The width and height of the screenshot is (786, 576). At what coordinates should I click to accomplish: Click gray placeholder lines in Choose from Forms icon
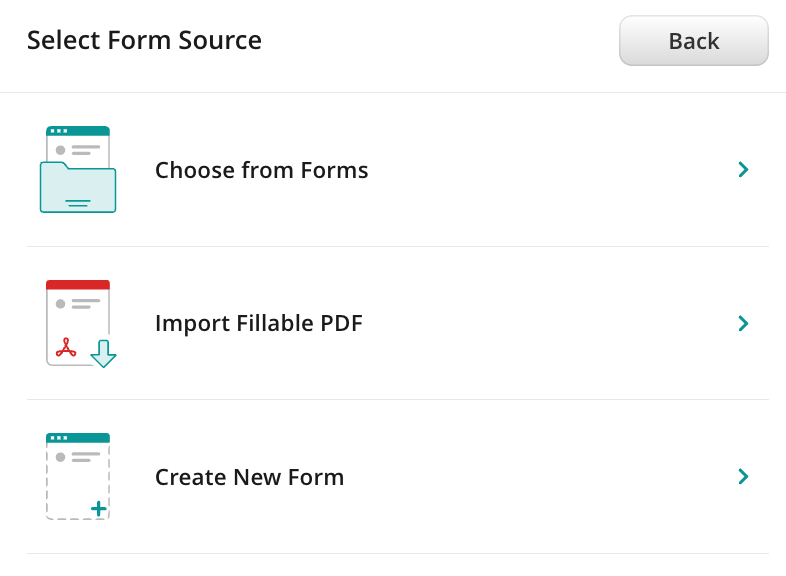86,150
